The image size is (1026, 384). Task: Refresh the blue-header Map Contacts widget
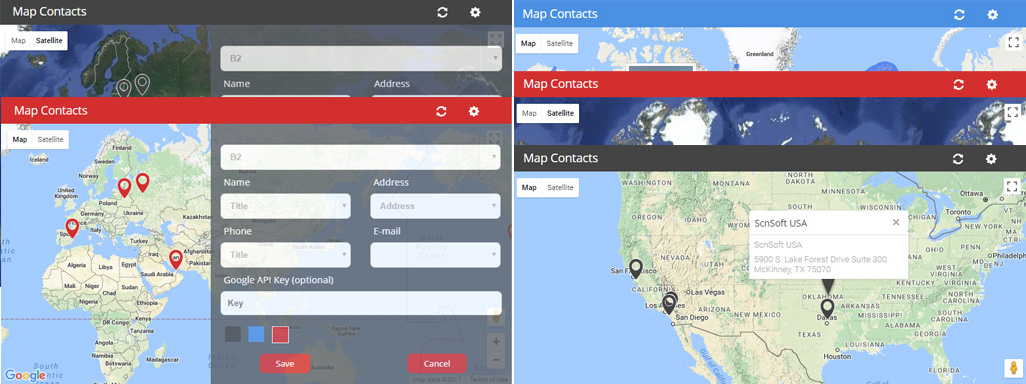959,14
